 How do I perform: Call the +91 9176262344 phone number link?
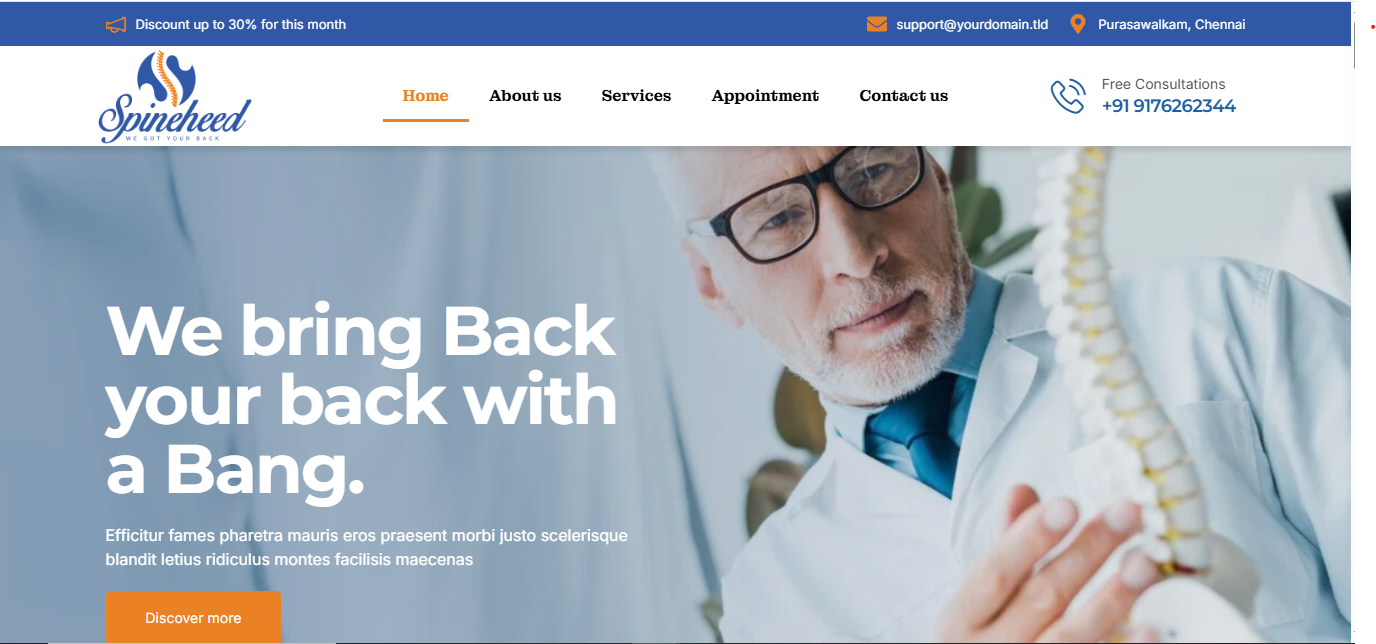pos(1169,106)
